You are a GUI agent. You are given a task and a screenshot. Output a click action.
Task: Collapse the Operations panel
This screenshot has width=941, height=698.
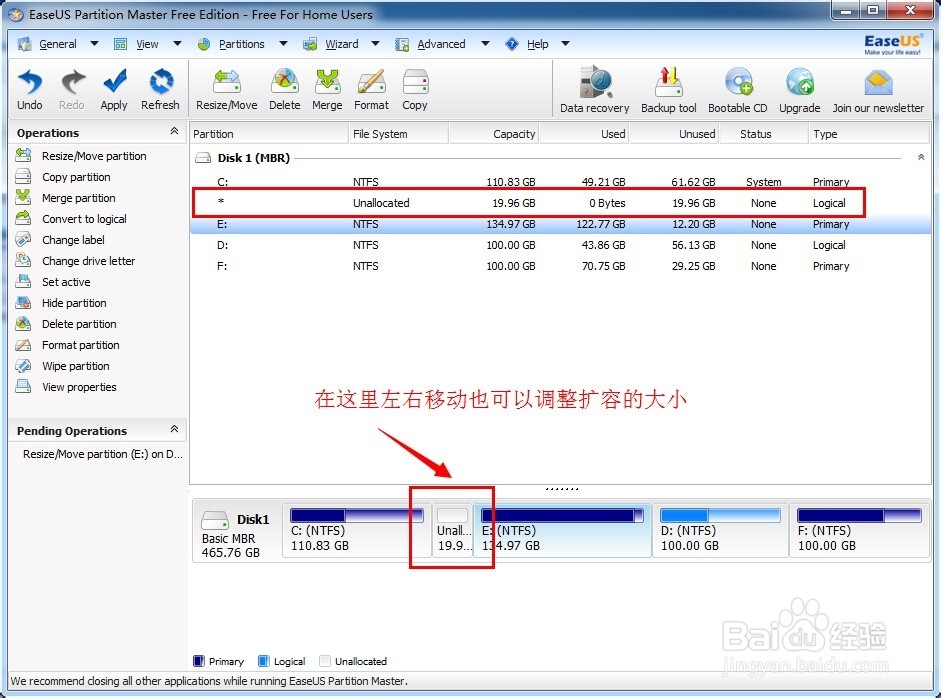click(x=174, y=131)
